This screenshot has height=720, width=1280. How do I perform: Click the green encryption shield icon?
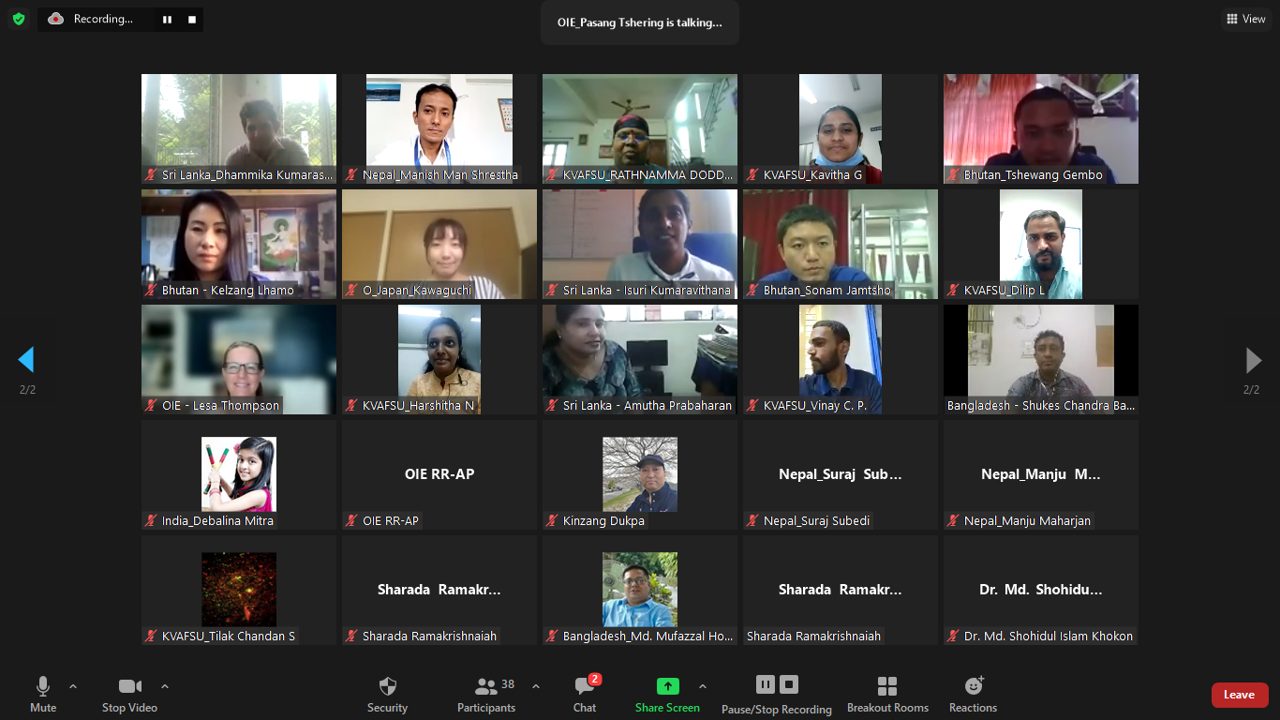(x=18, y=19)
